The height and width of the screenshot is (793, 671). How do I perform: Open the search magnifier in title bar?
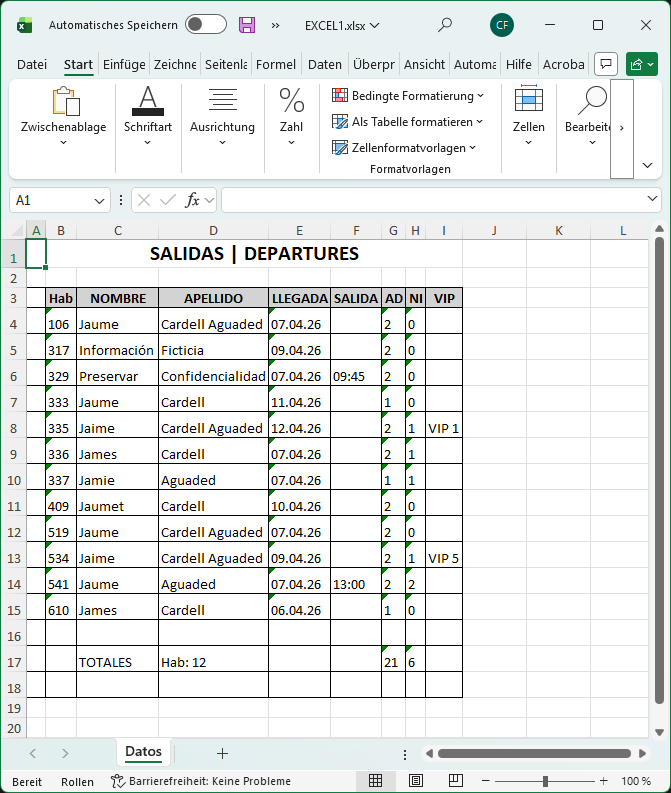tap(445, 25)
